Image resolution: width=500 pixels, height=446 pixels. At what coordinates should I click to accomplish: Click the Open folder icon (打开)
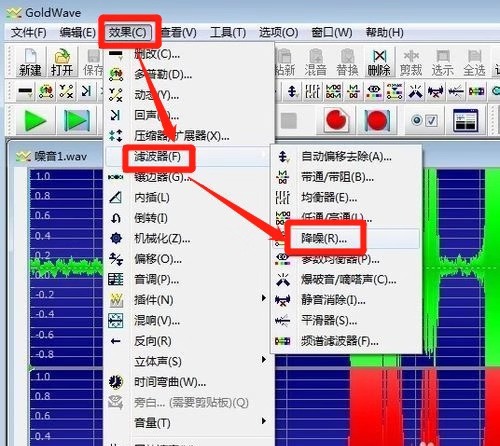62,62
